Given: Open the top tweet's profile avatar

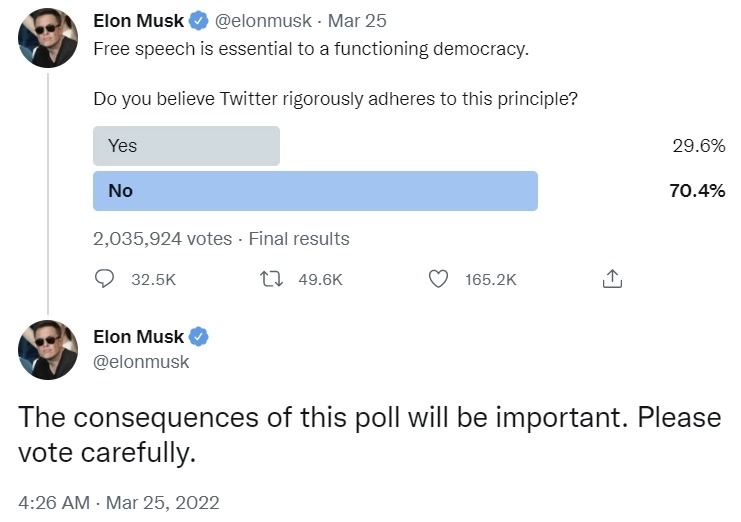Looking at the screenshot, I should [x=48, y=38].
